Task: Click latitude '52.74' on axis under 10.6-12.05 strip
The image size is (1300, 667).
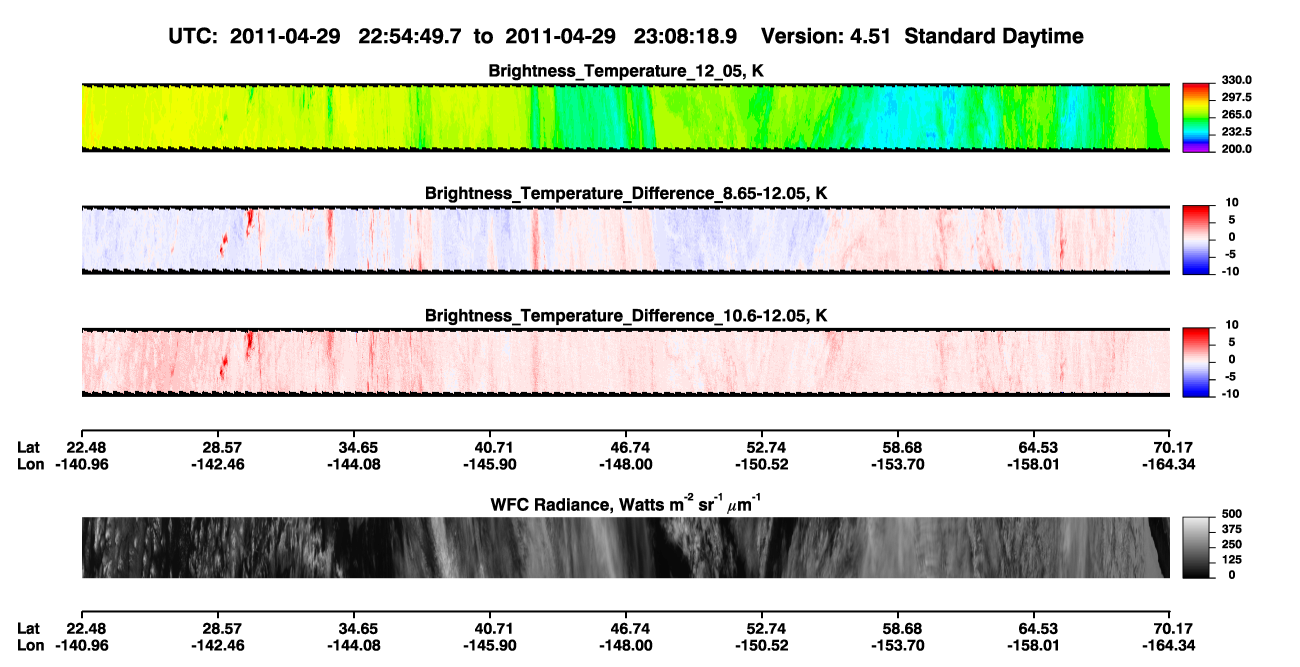Action: [x=763, y=447]
